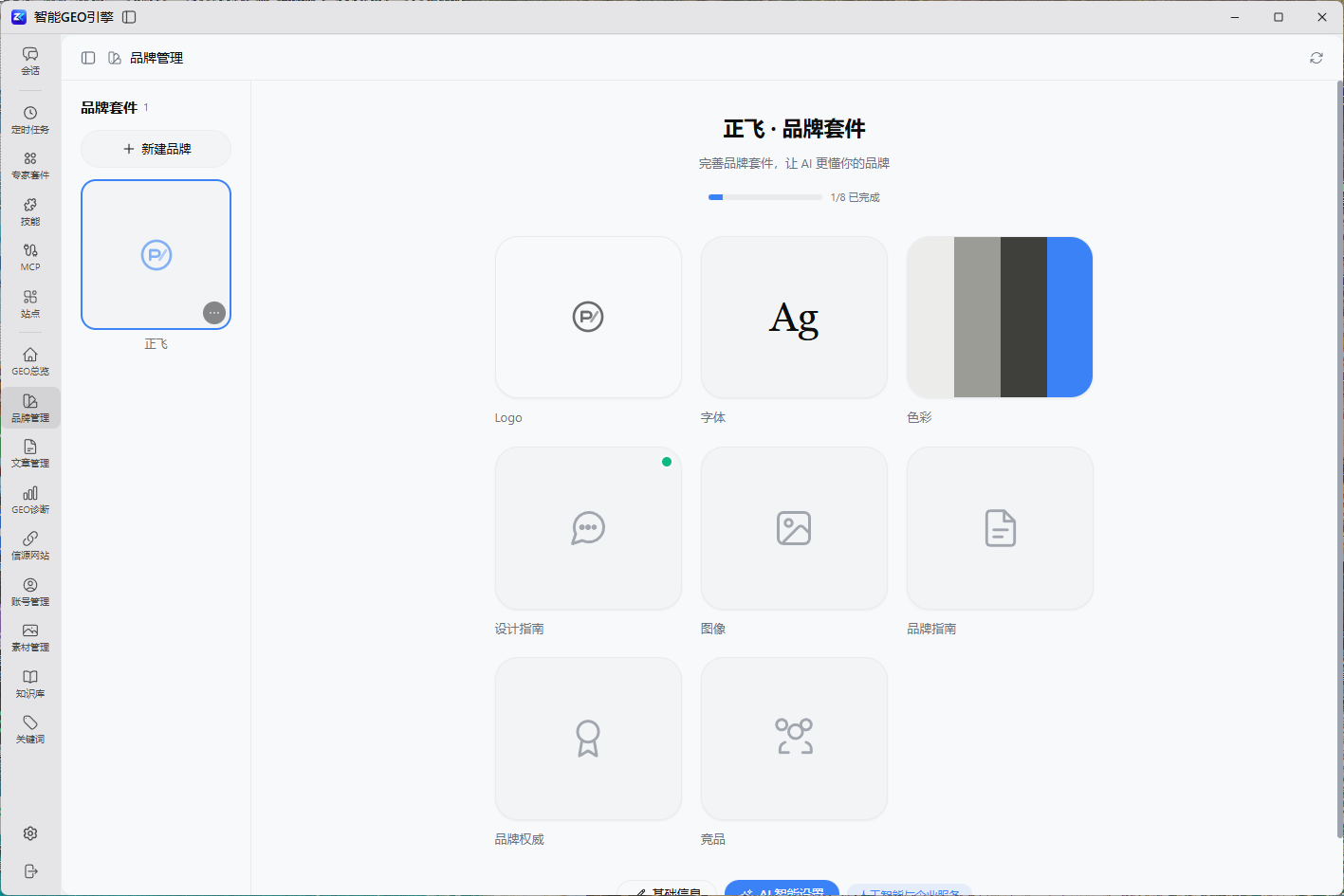Open the 色彩 color palette card
The width and height of the screenshot is (1344, 896).
pyautogui.click(x=1000, y=317)
